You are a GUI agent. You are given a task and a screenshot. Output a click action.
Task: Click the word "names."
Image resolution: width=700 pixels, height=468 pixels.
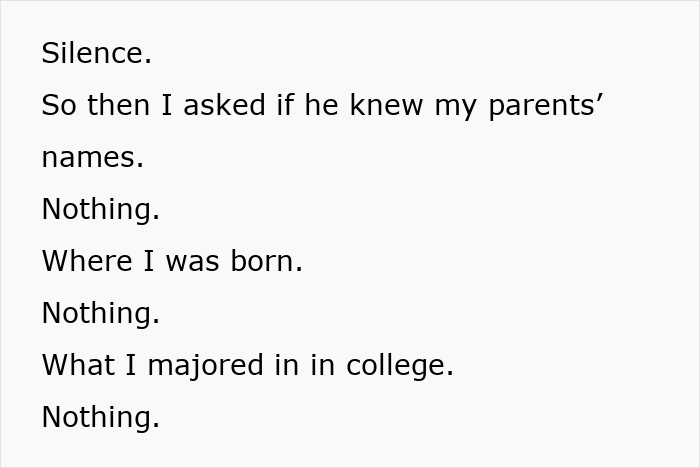92,158
